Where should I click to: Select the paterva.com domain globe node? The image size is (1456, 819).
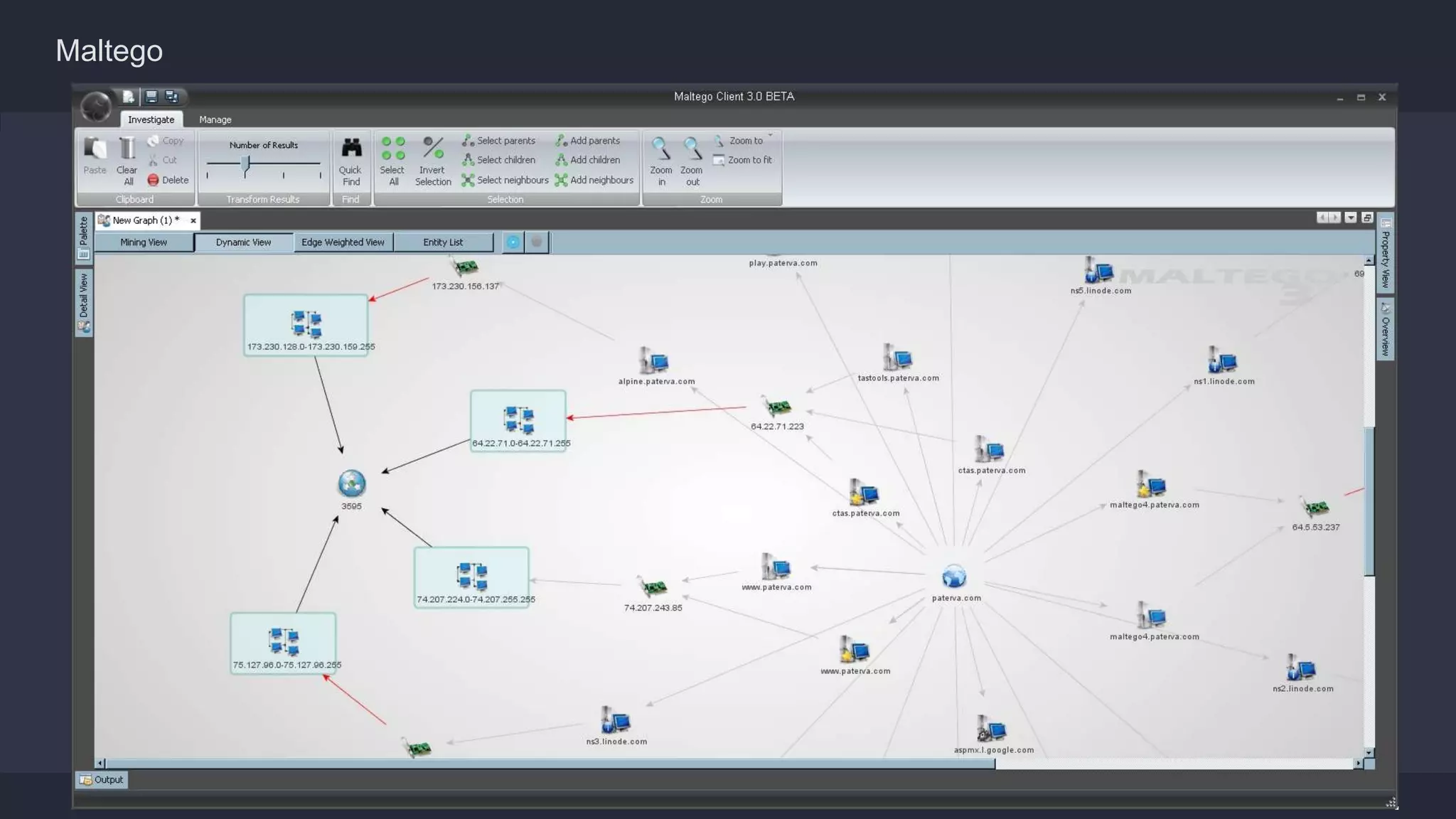point(954,577)
